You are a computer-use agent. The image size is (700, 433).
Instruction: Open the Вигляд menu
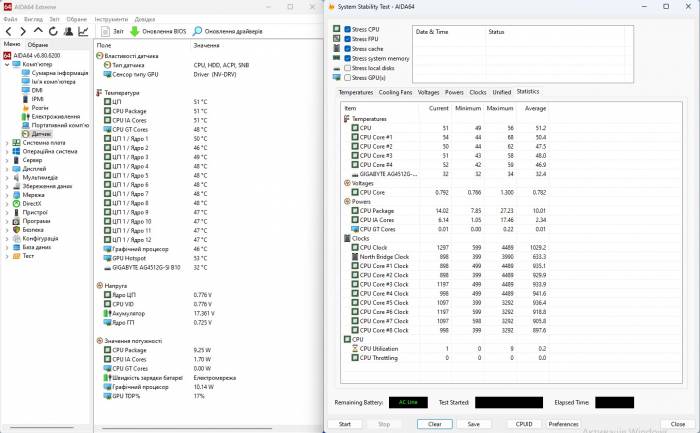(33, 19)
